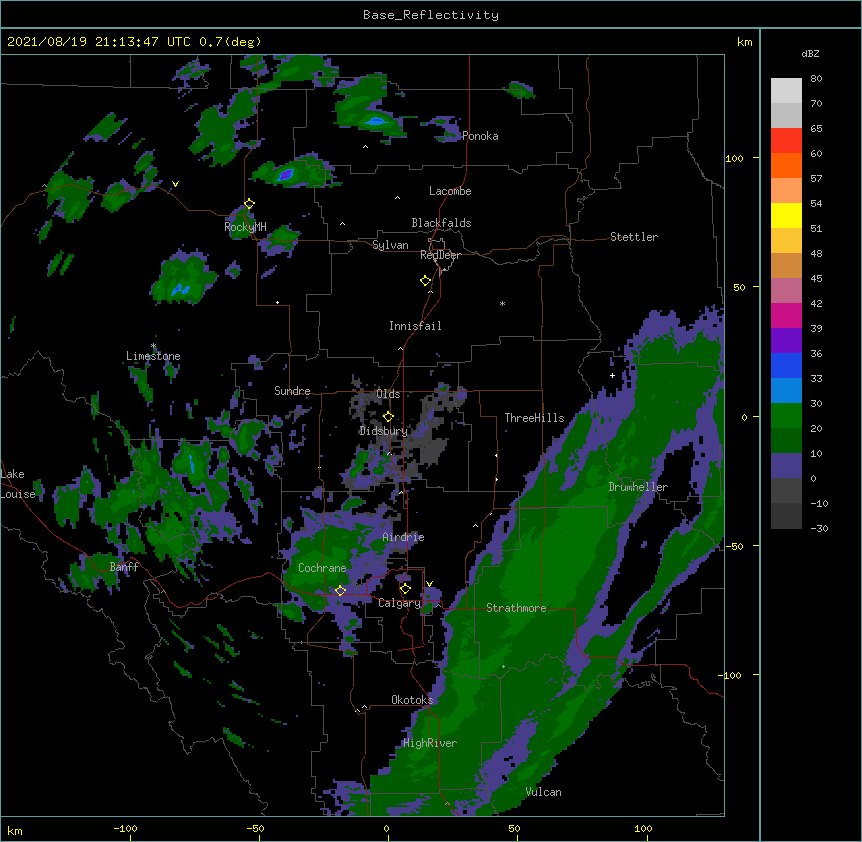
Task: Click the ThreeHills town label
Action: click(x=534, y=418)
